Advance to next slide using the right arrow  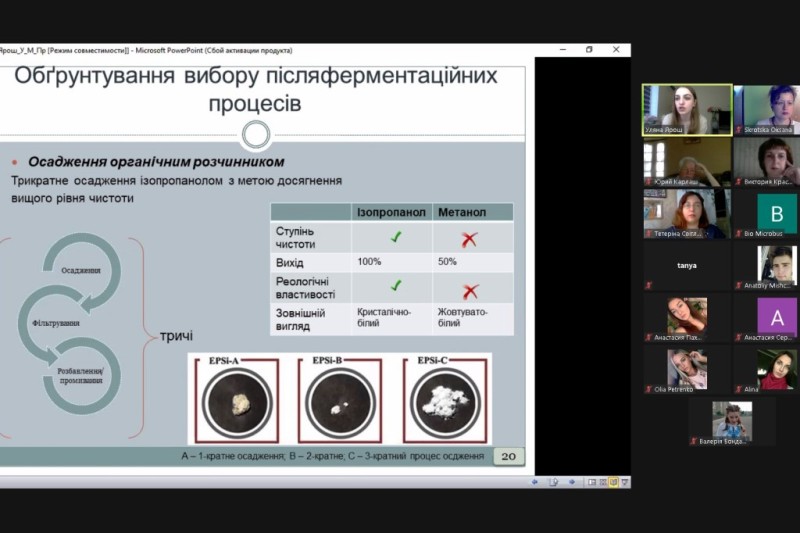[572, 482]
